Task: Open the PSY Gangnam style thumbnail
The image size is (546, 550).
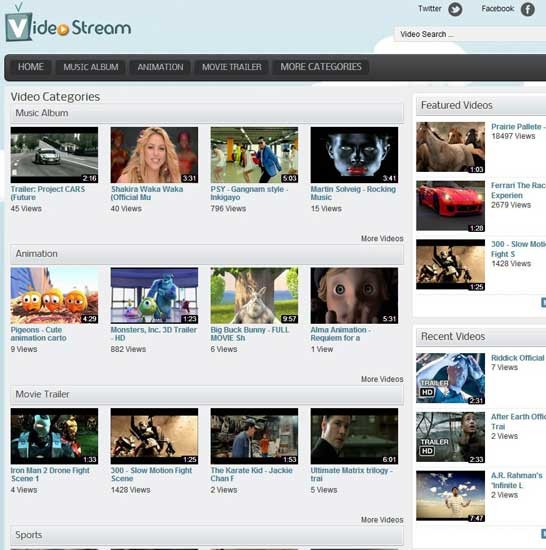Action: (254, 155)
